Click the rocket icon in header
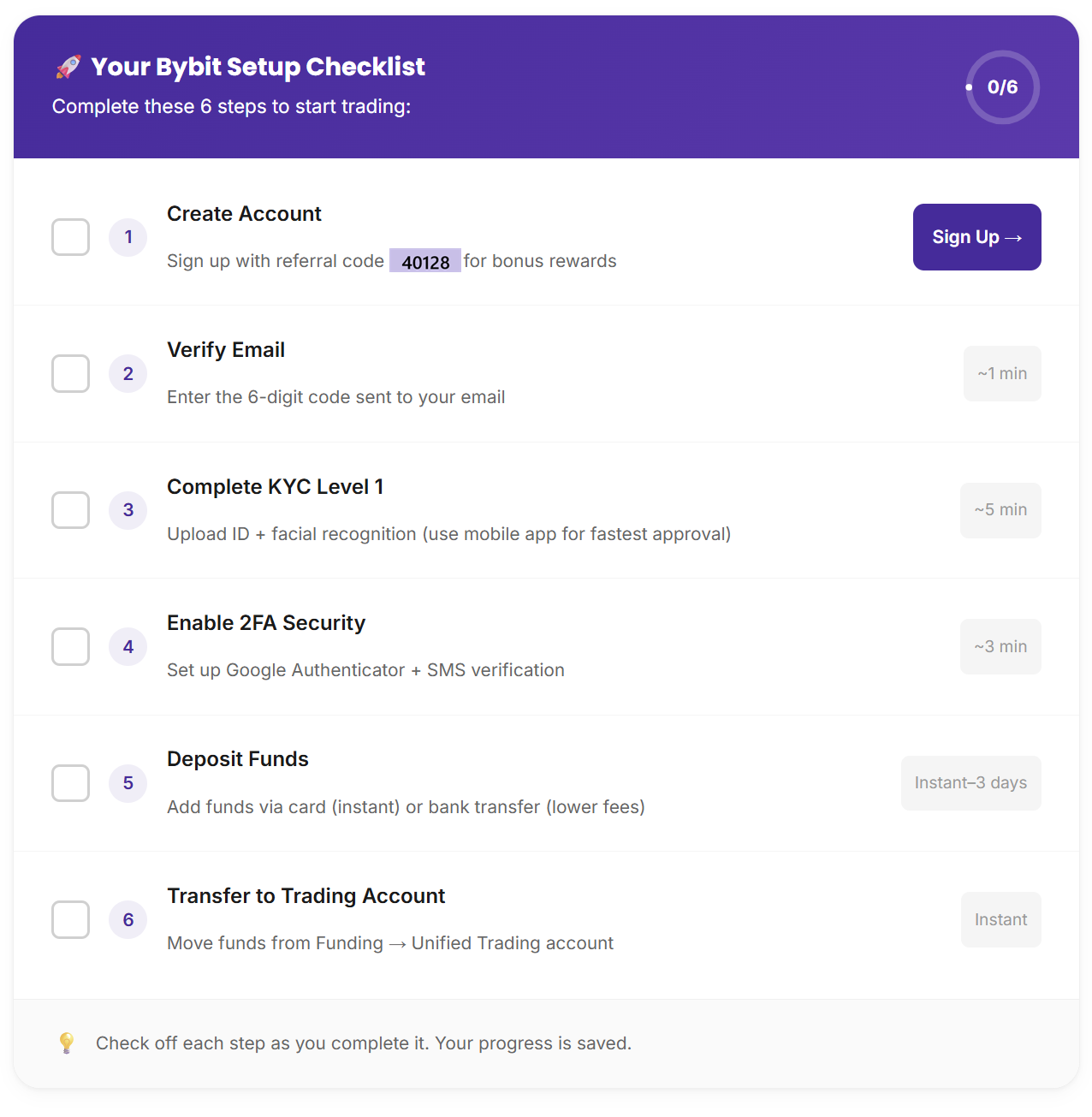 pyautogui.click(x=68, y=67)
